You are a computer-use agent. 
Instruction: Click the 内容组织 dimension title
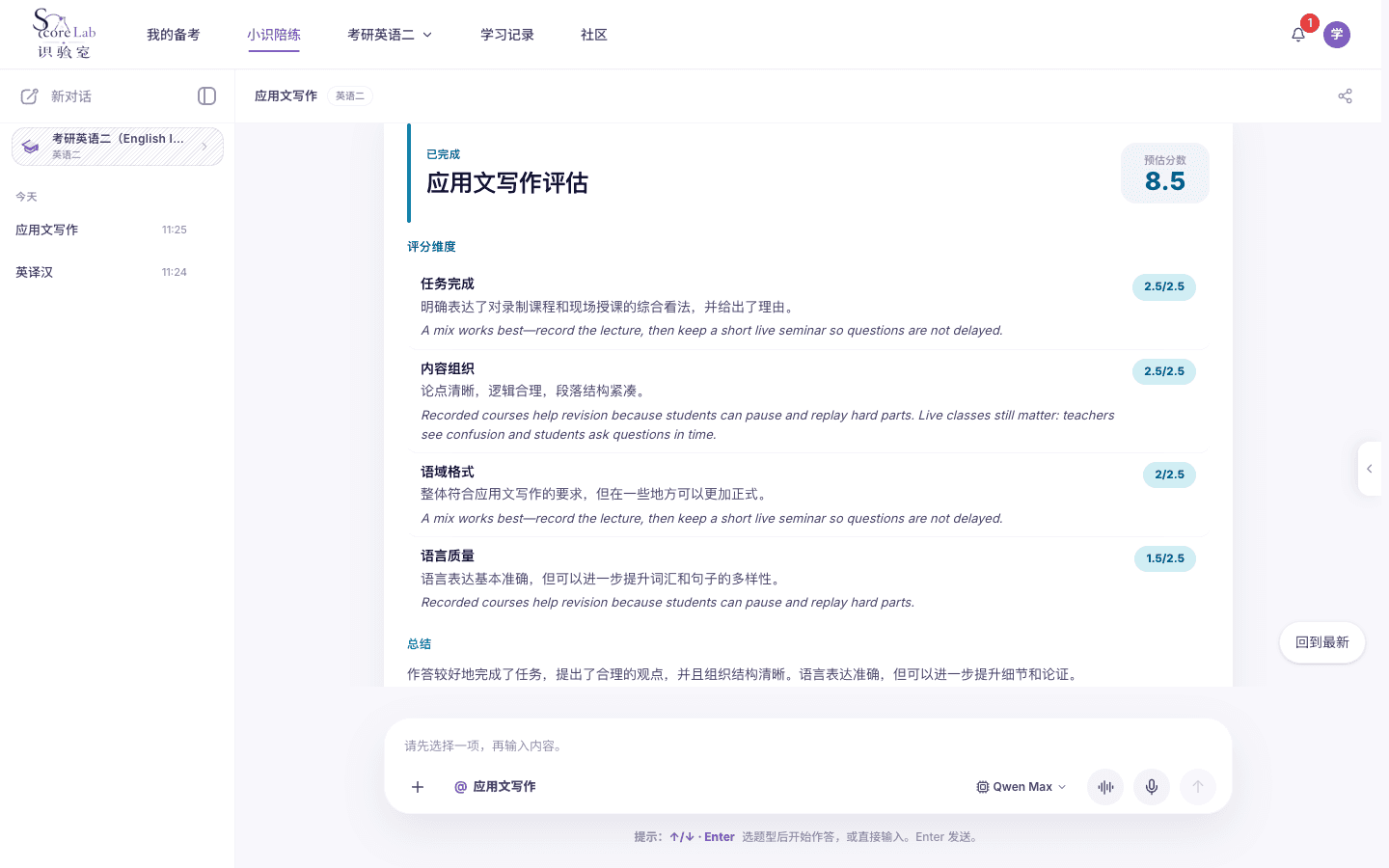click(x=448, y=368)
